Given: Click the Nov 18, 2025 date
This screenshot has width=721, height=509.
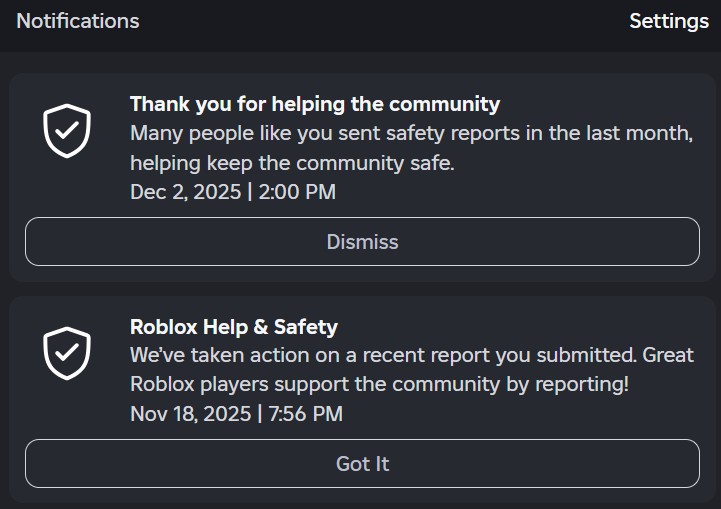Looking at the screenshot, I should 191,414.
